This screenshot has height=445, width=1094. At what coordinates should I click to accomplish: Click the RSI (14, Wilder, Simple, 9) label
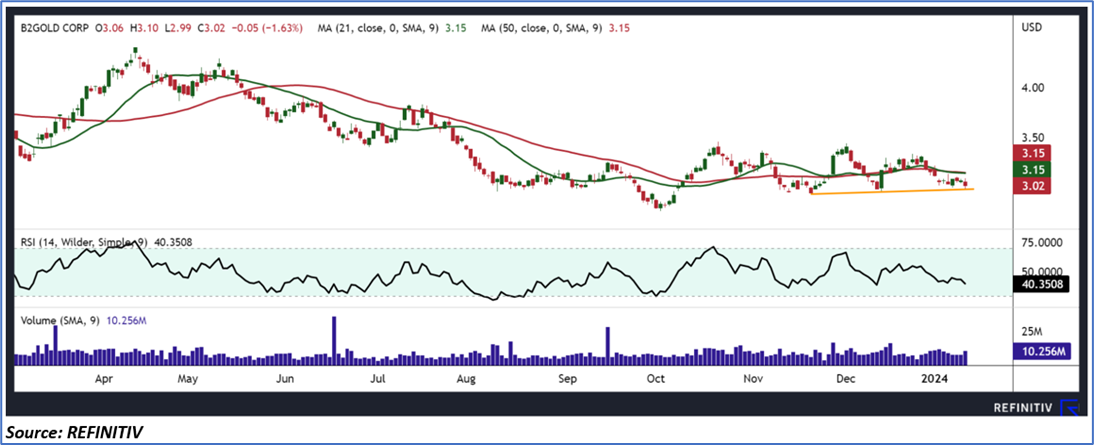(84, 242)
